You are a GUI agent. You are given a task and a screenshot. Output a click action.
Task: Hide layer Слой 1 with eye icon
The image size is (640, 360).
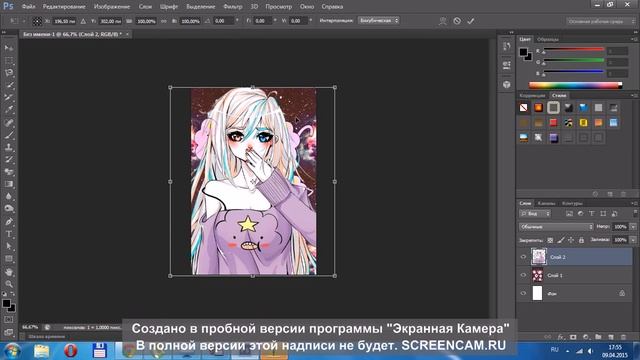(523, 275)
